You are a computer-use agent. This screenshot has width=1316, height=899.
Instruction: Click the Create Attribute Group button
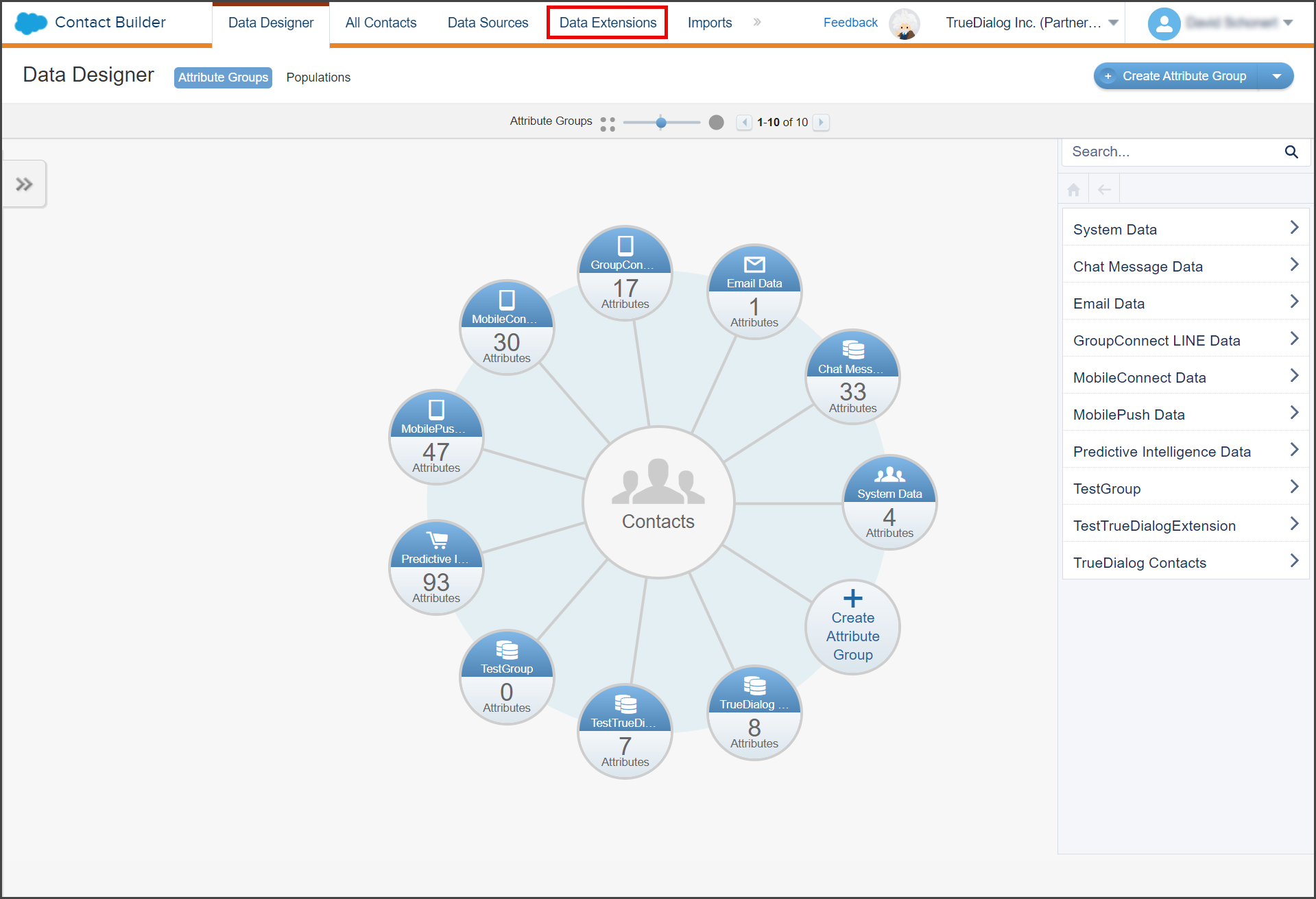1176,76
